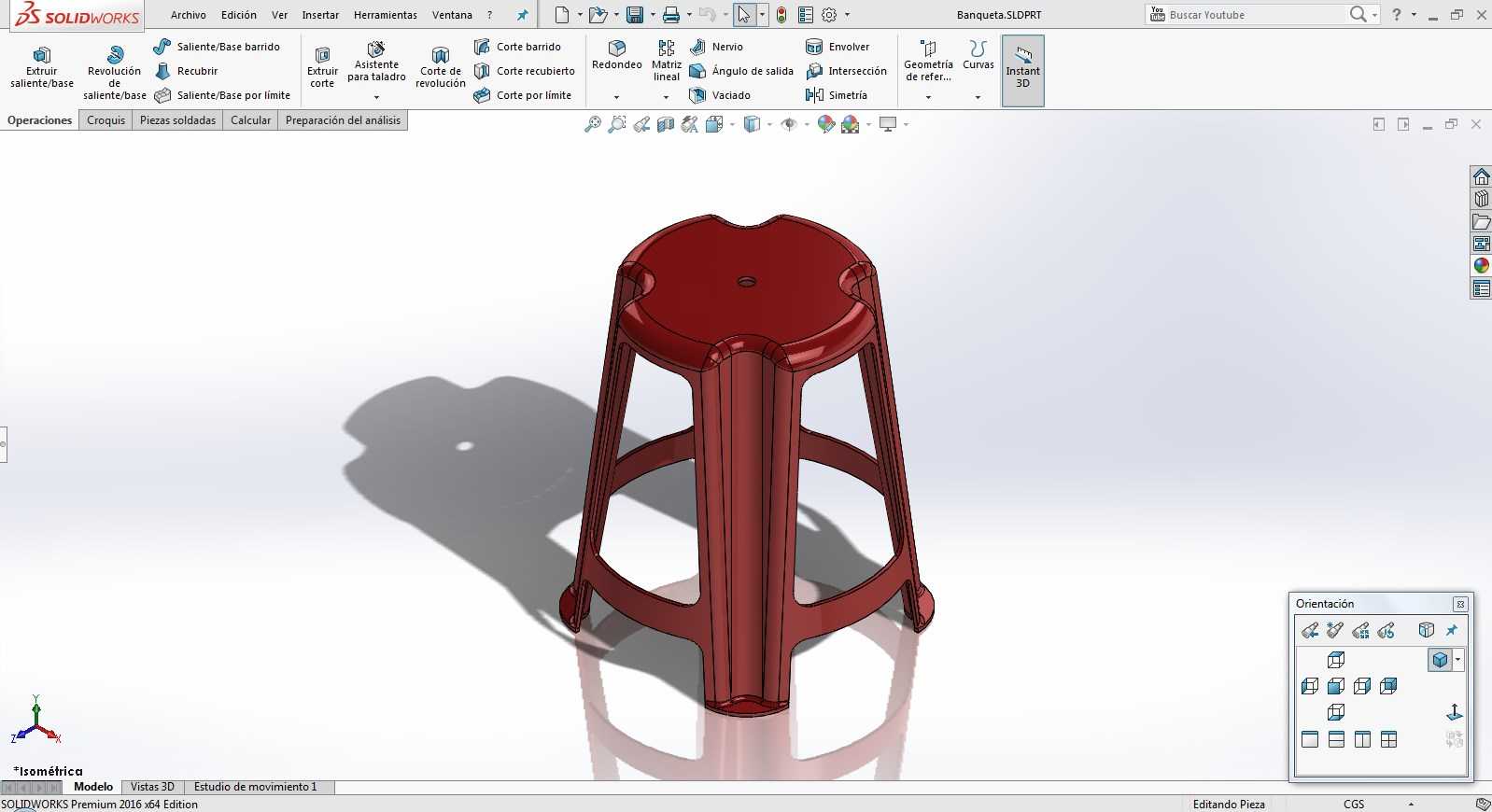This screenshot has height=812, width=1492.
Task: Pin the Orientación dialog
Action: pos(1452,630)
